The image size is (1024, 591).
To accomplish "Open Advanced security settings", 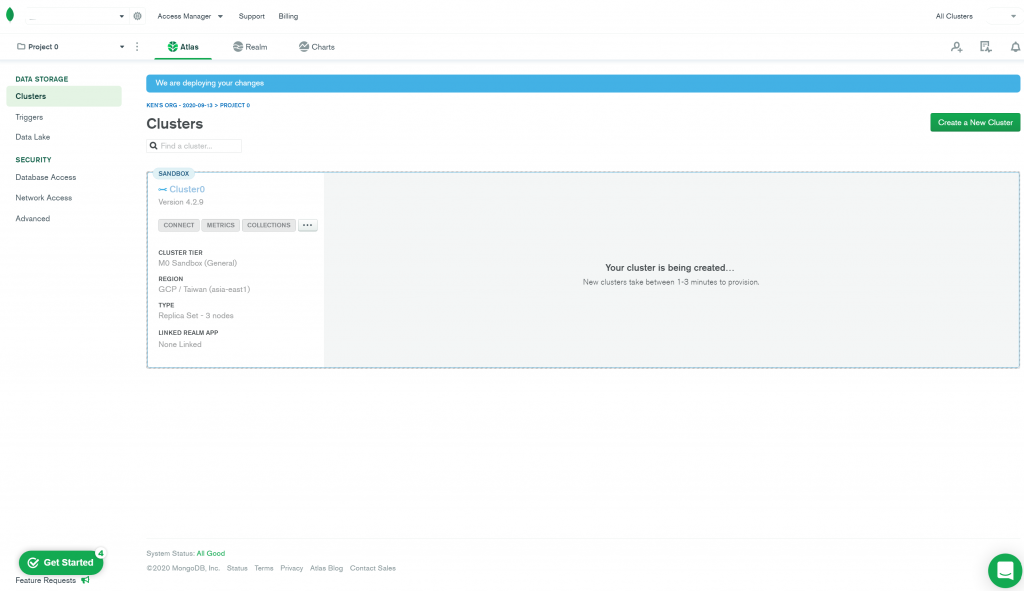I will pos(33,219).
